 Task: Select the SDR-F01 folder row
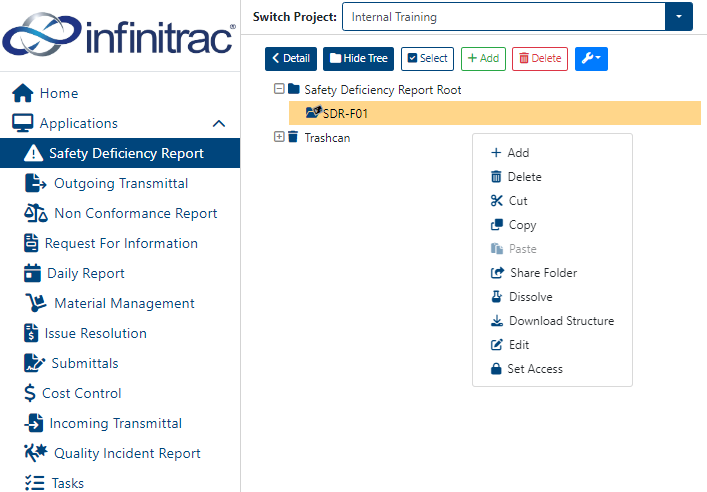point(495,113)
